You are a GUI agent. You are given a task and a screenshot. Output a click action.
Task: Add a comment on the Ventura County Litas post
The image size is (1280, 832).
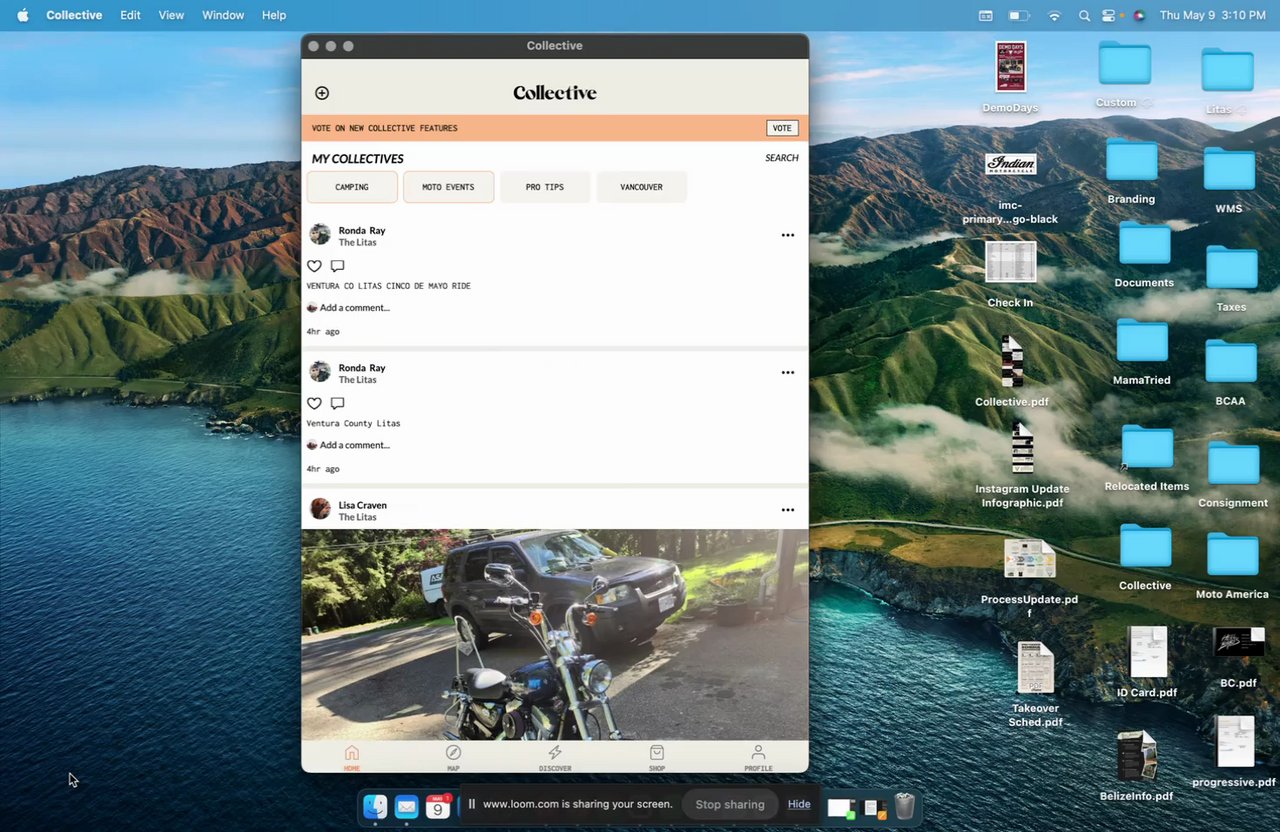coord(355,445)
